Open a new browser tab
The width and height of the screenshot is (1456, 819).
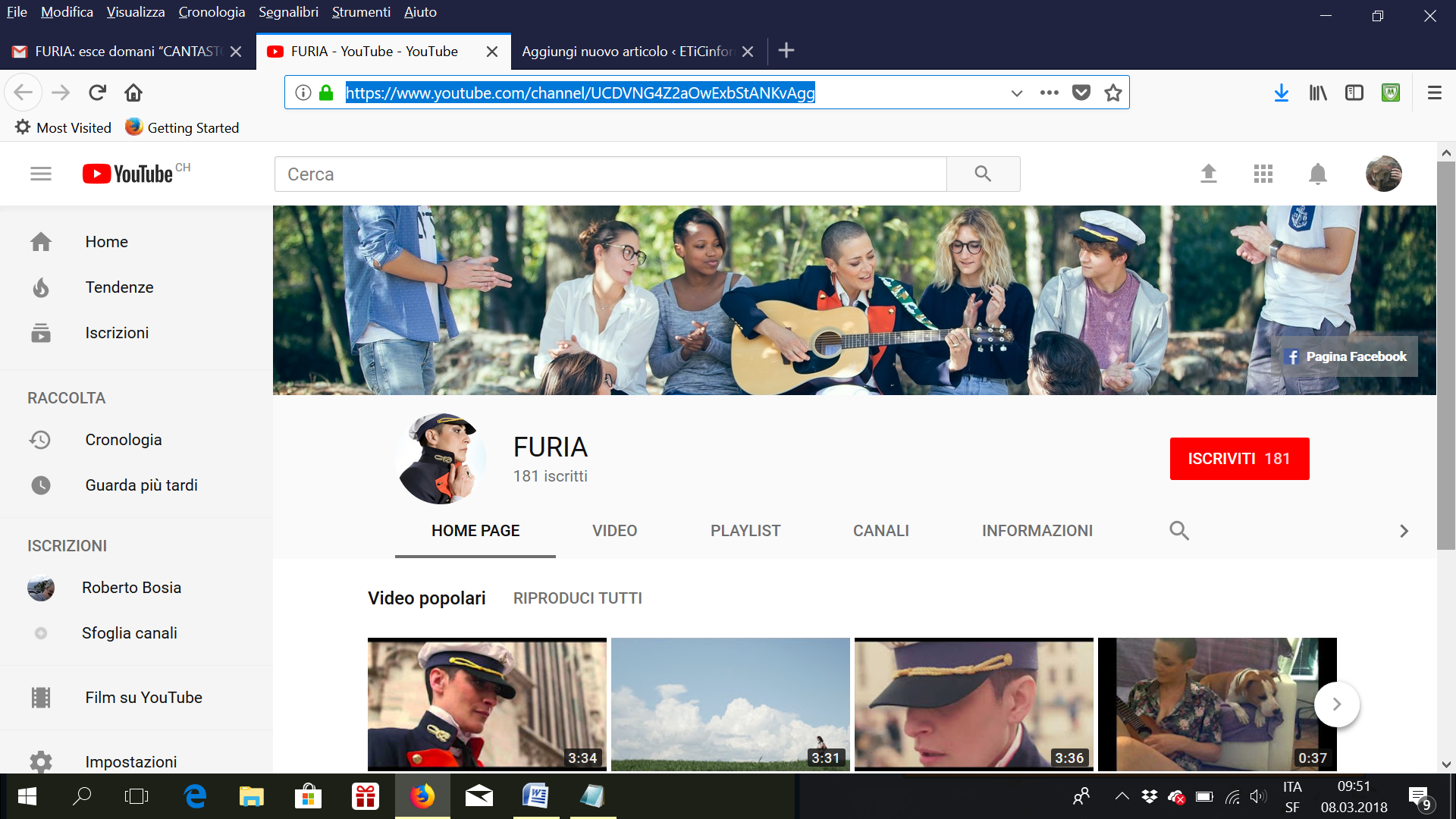coord(786,50)
